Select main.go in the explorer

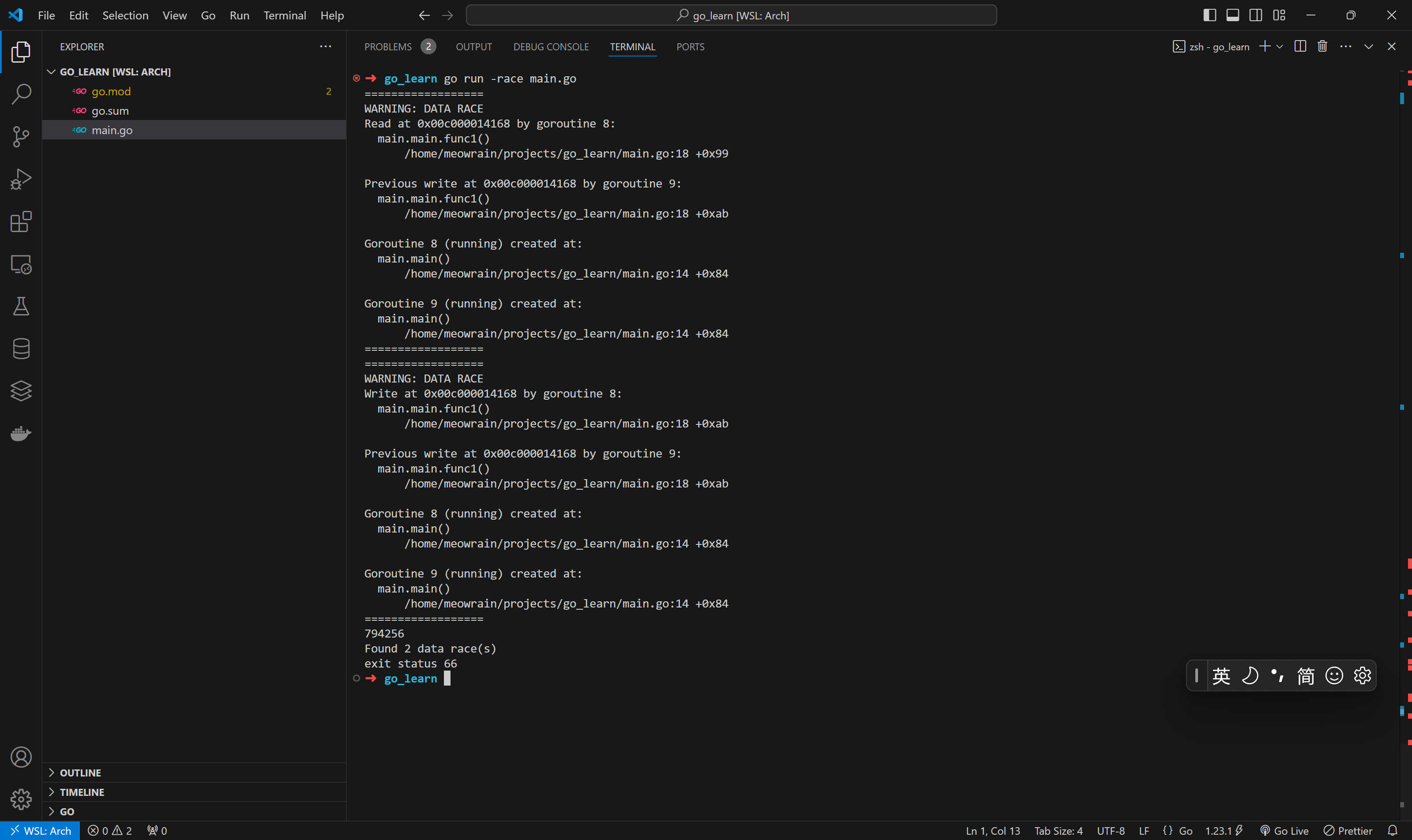112,130
